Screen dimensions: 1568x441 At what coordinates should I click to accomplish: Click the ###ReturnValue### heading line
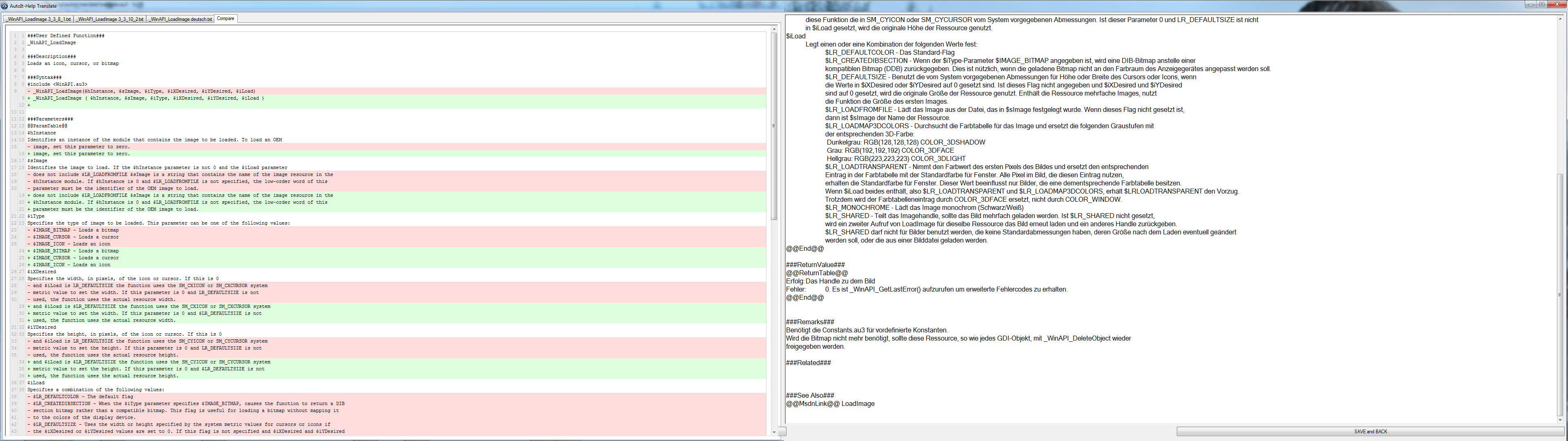tap(816, 265)
